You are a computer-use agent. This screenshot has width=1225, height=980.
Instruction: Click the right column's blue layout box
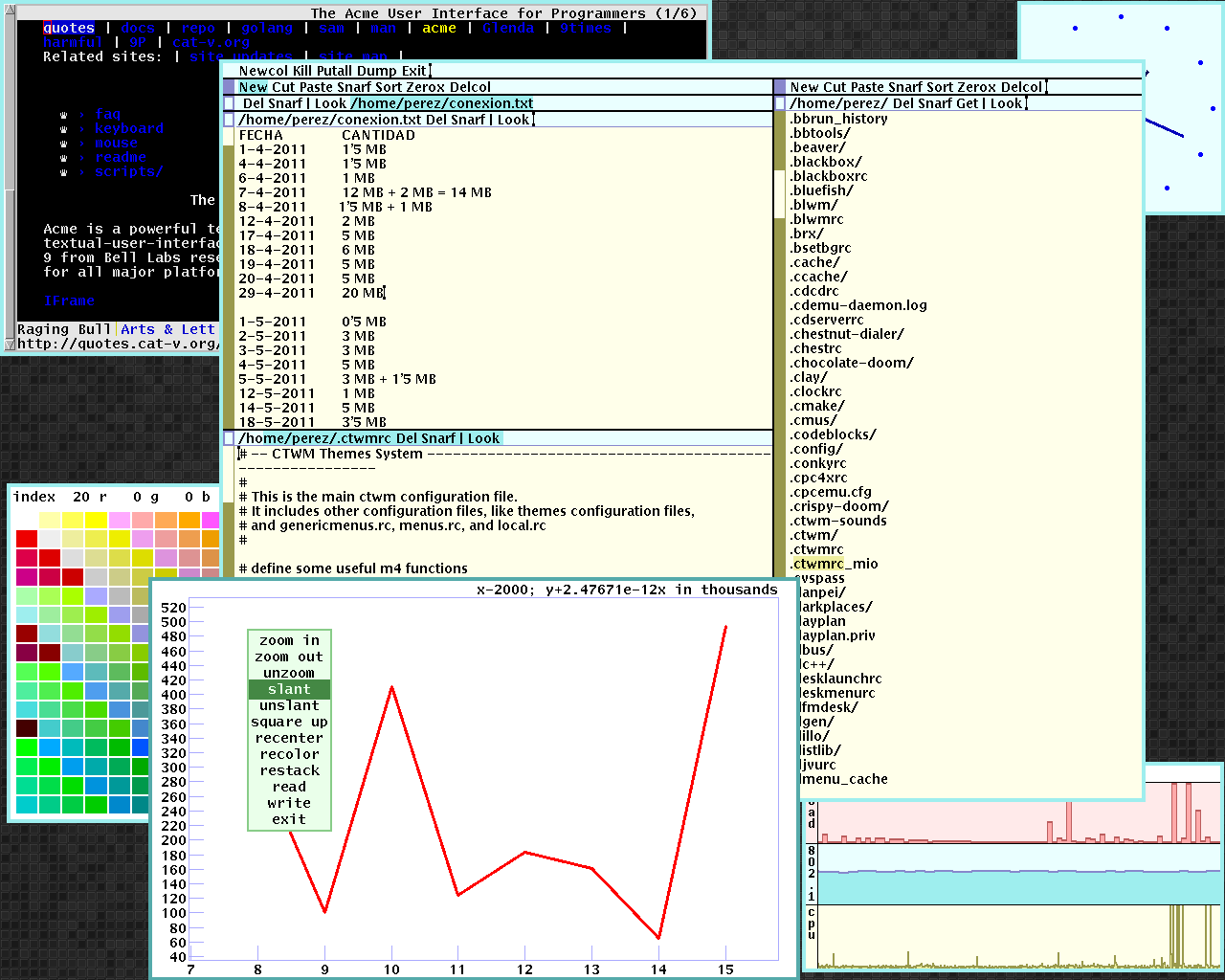pos(780,87)
